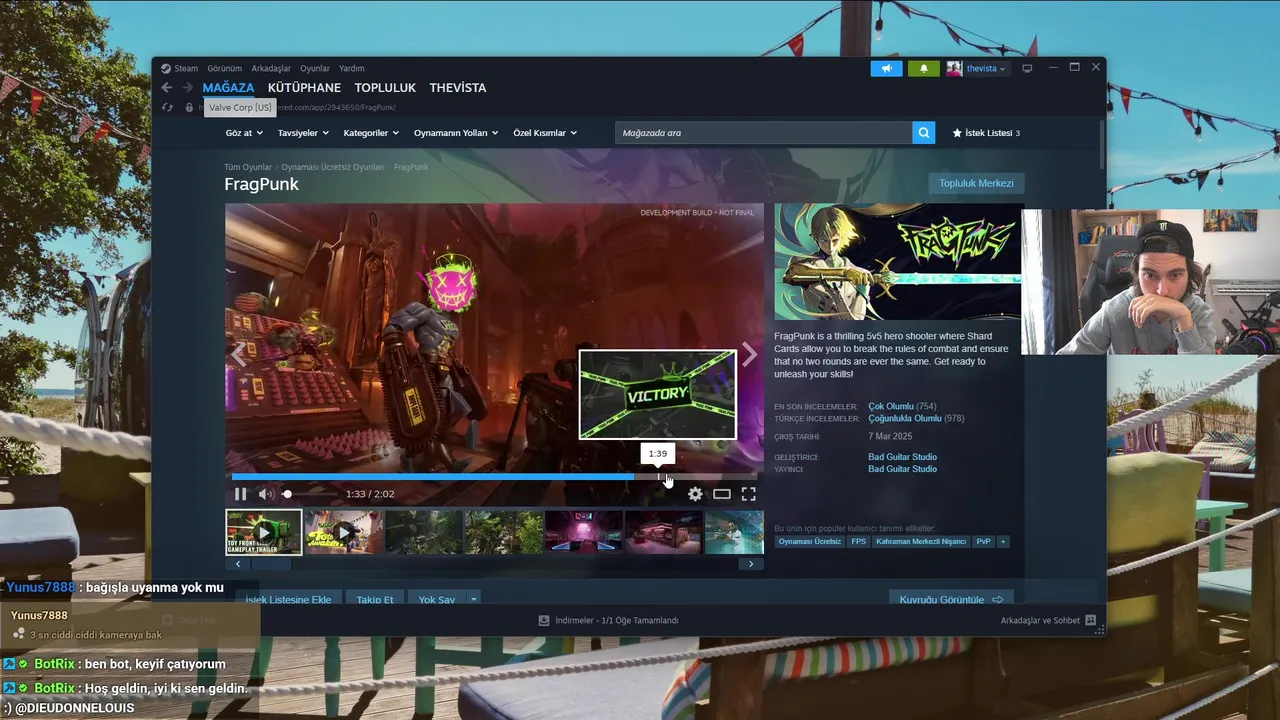The height and width of the screenshot is (720, 1280).
Task: Switch to the MAĞAZA tab
Action: 228,88
